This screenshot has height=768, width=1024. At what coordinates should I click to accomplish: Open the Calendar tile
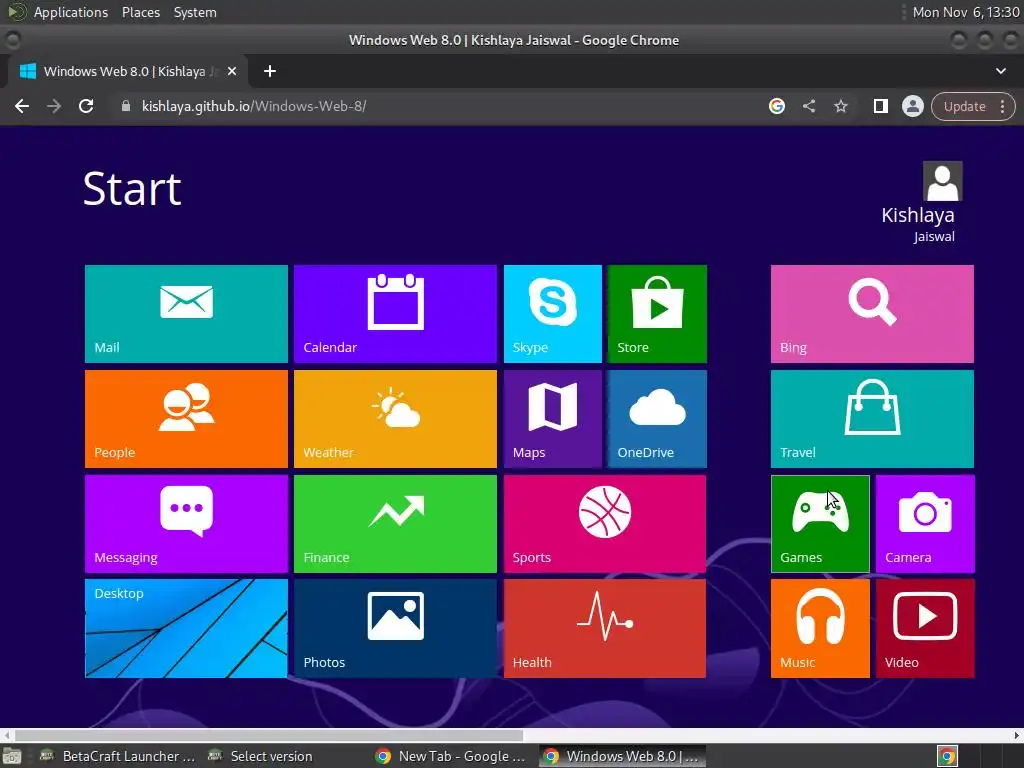(395, 313)
